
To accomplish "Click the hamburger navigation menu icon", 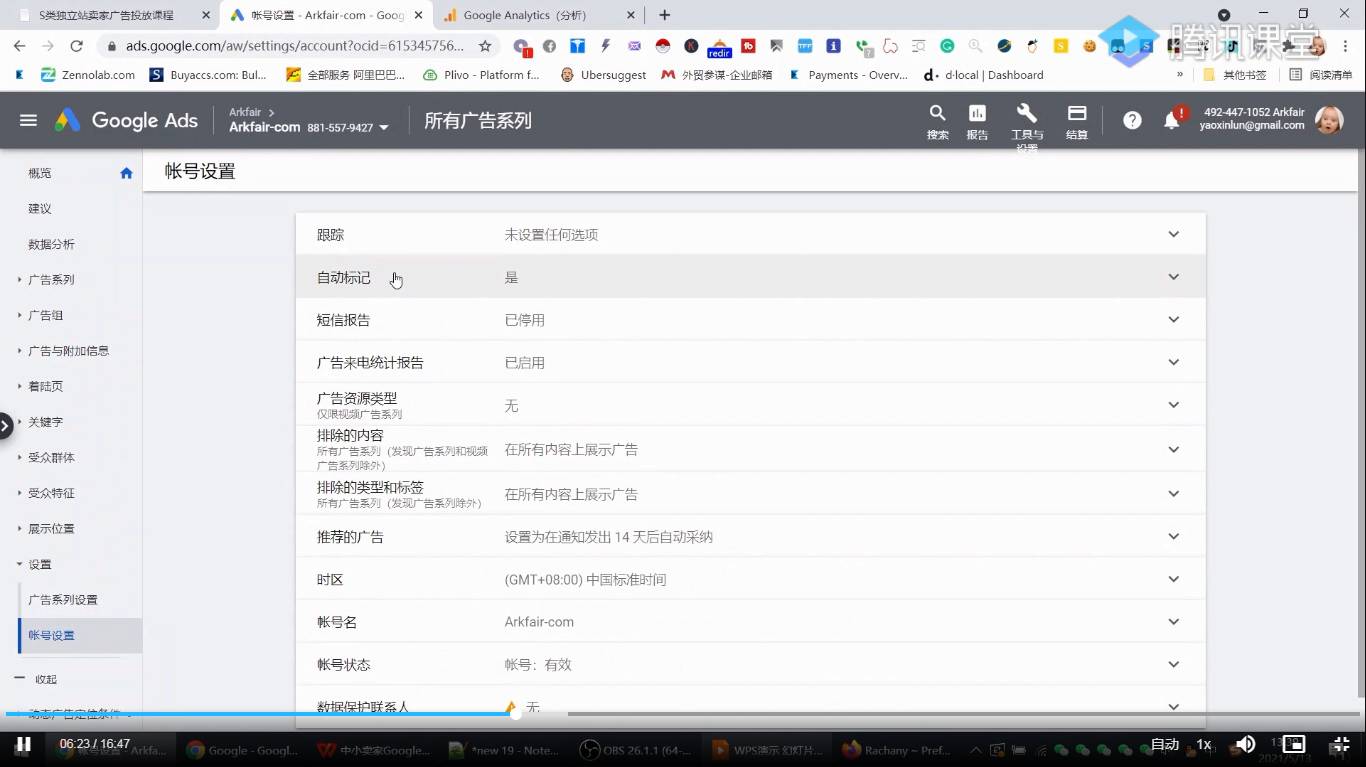I will point(28,120).
